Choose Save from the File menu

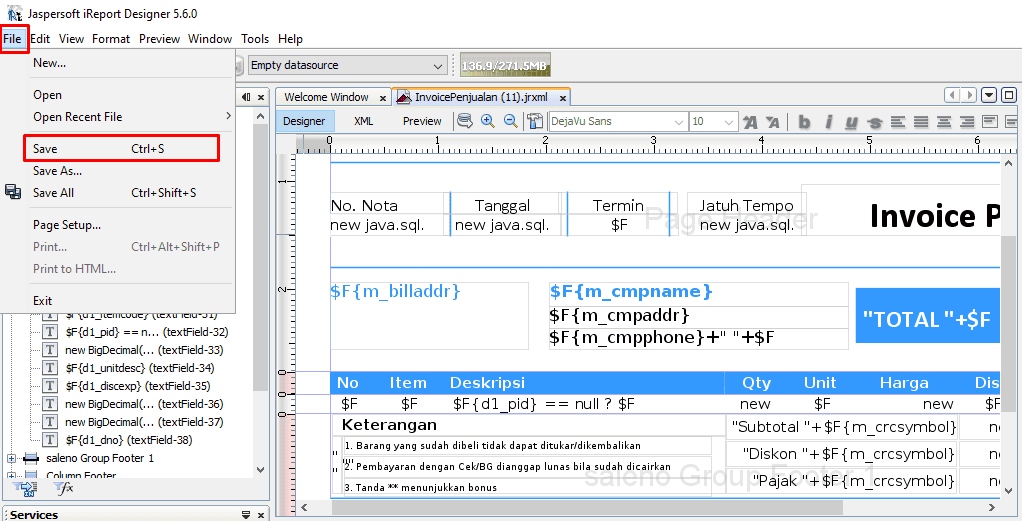[x=121, y=149]
